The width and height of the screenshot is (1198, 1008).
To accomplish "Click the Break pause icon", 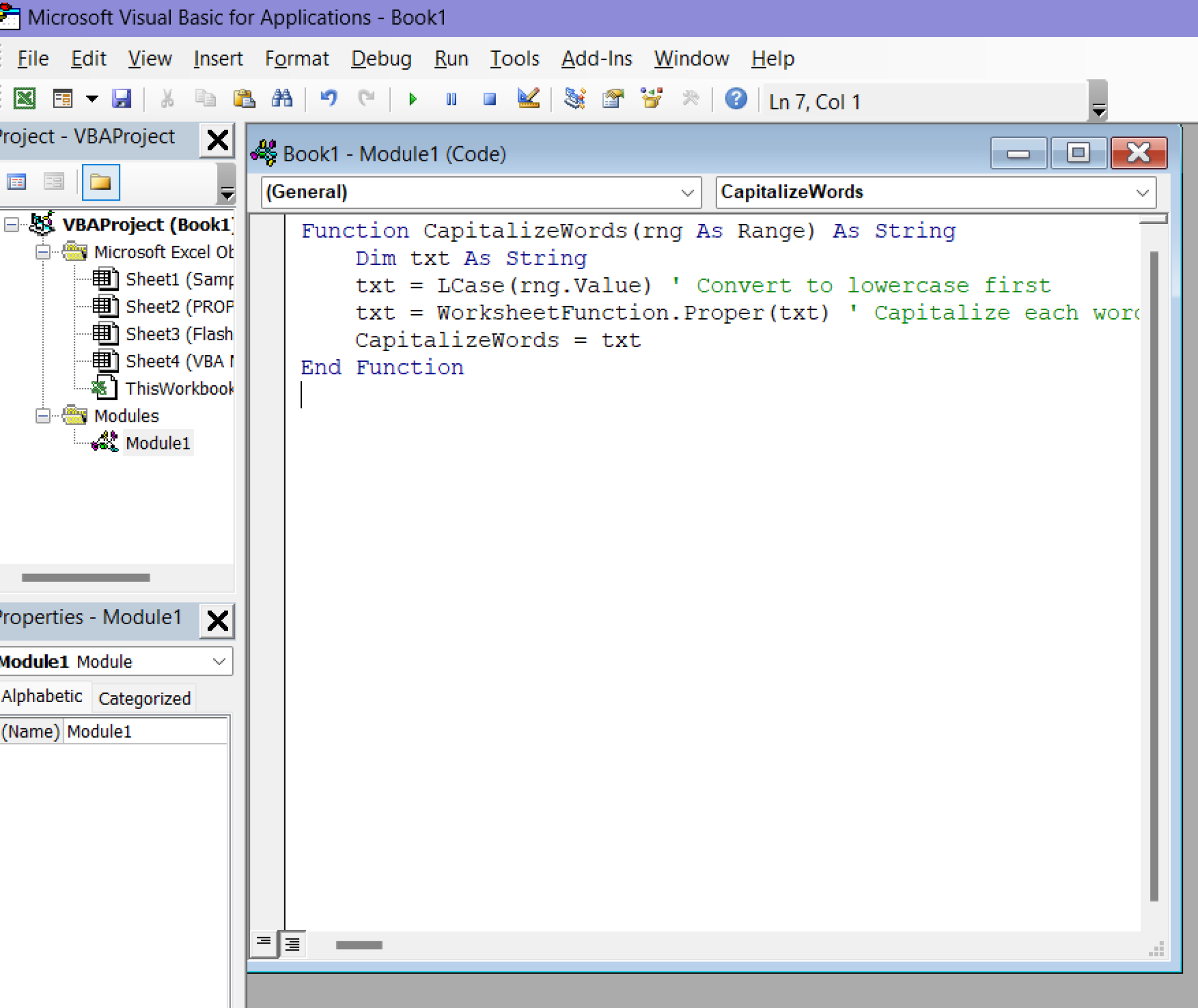I will click(451, 99).
